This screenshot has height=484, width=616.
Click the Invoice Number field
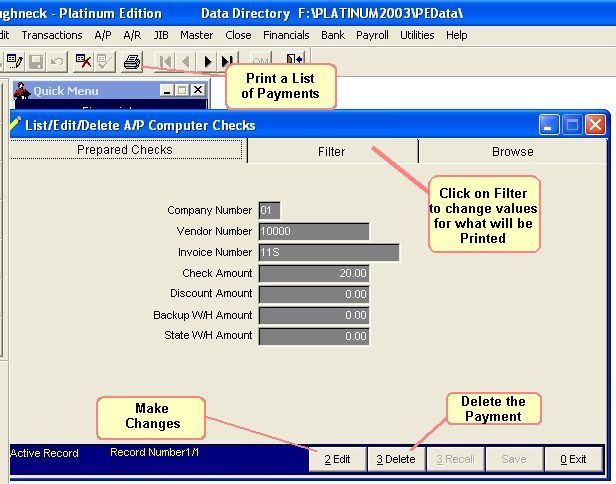[x=329, y=252]
